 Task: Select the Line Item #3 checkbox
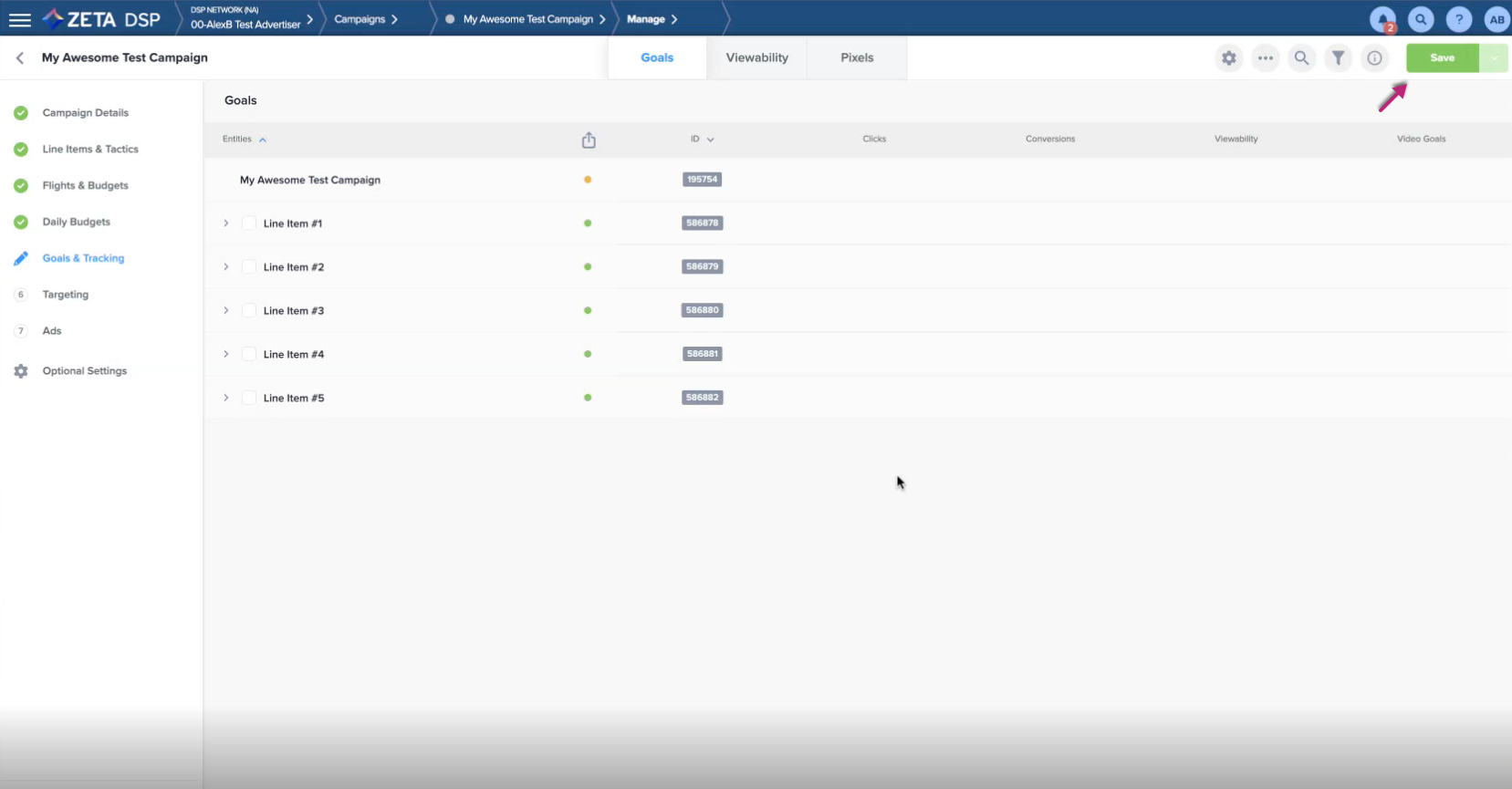(249, 311)
